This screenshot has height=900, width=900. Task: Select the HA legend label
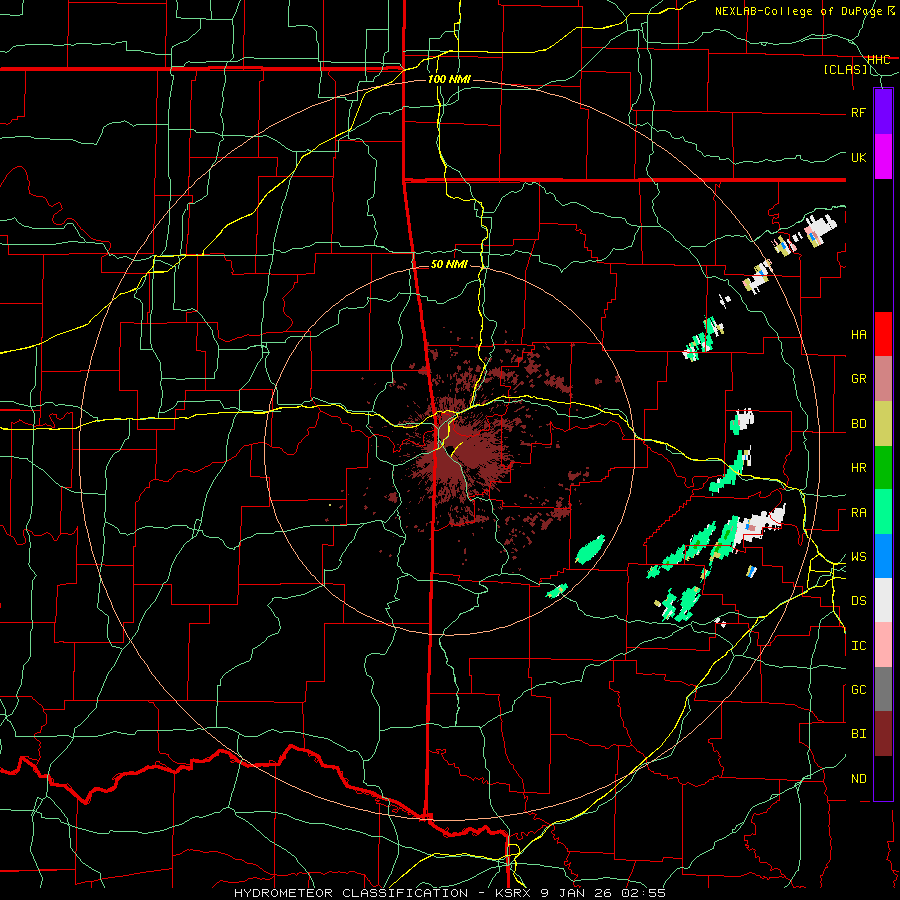pos(858,334)
